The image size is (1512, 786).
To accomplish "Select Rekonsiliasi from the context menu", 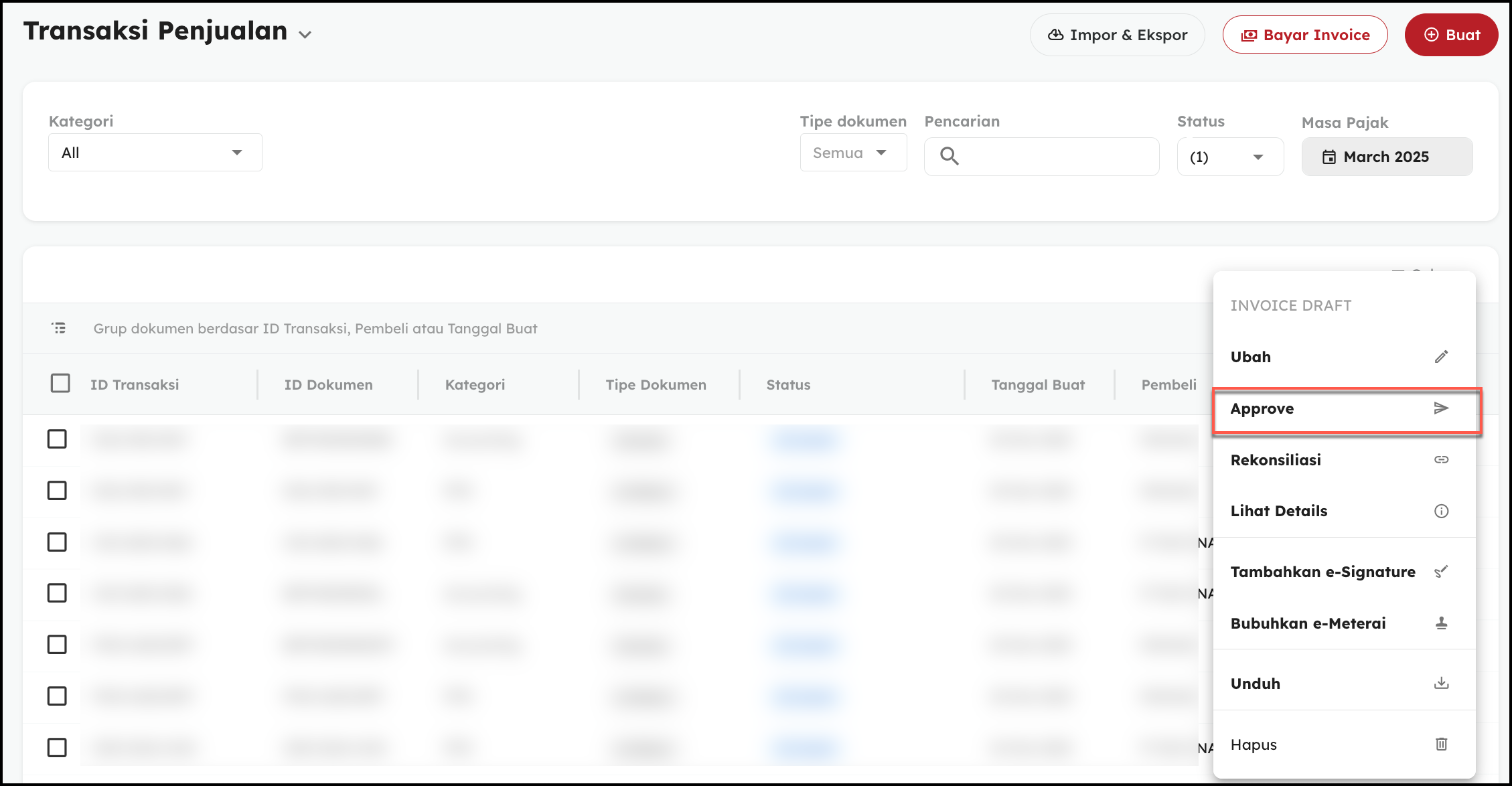I will pos(1276,460).
